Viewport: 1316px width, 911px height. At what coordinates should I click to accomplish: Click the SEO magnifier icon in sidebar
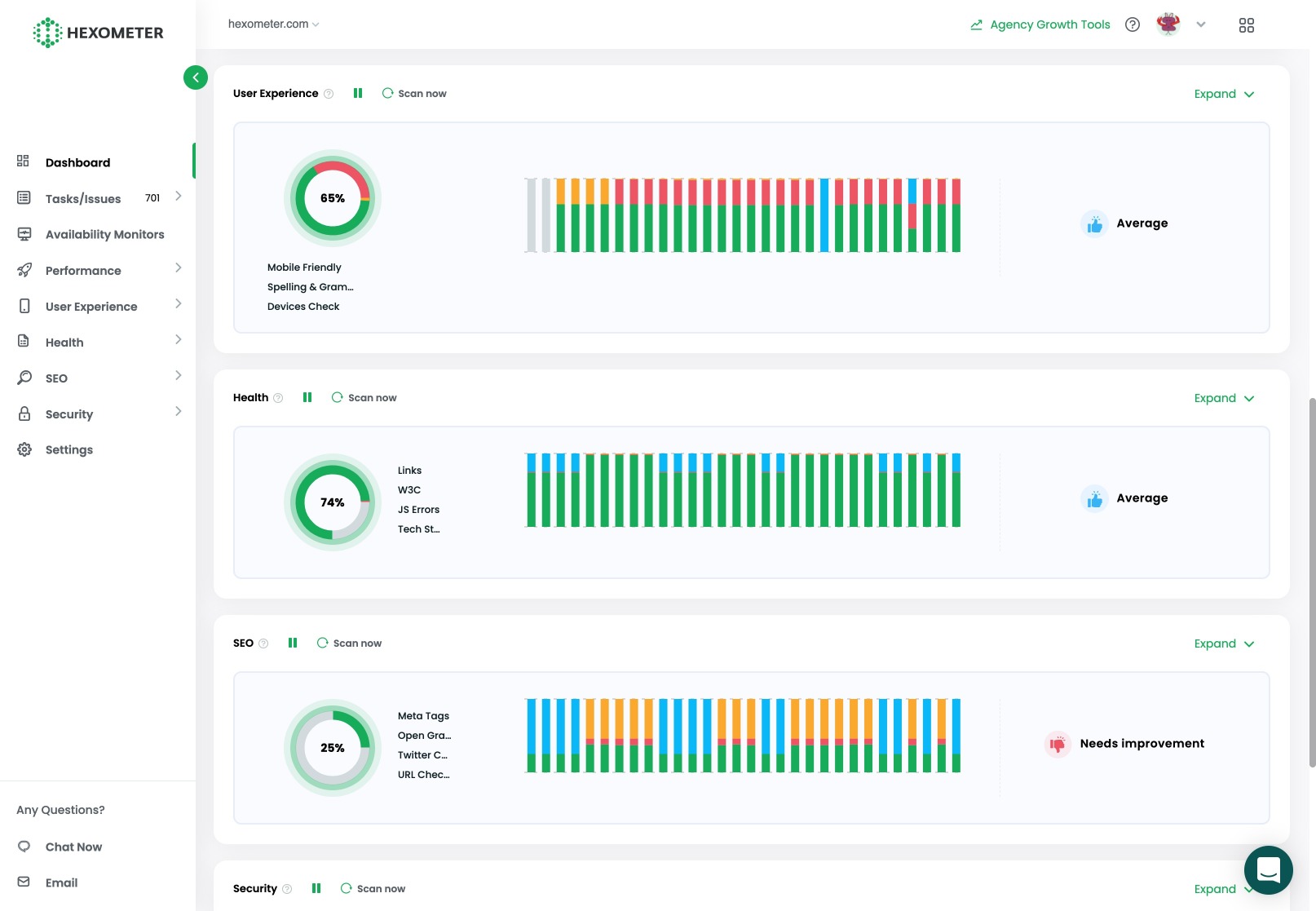(x=24, y=378)
